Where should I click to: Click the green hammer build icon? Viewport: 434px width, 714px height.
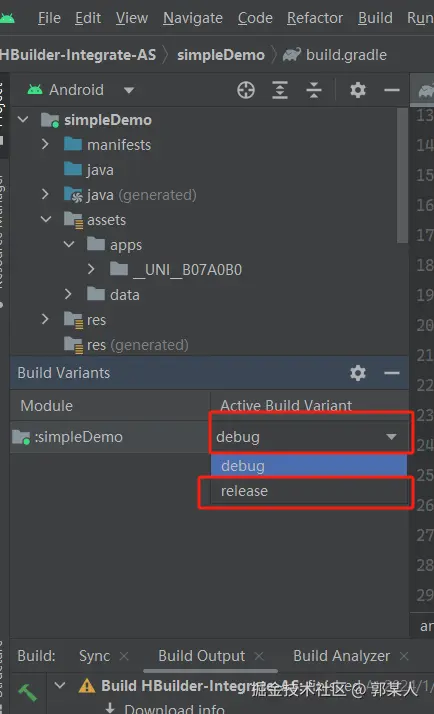pyautogui.click(x=27, y=693)
